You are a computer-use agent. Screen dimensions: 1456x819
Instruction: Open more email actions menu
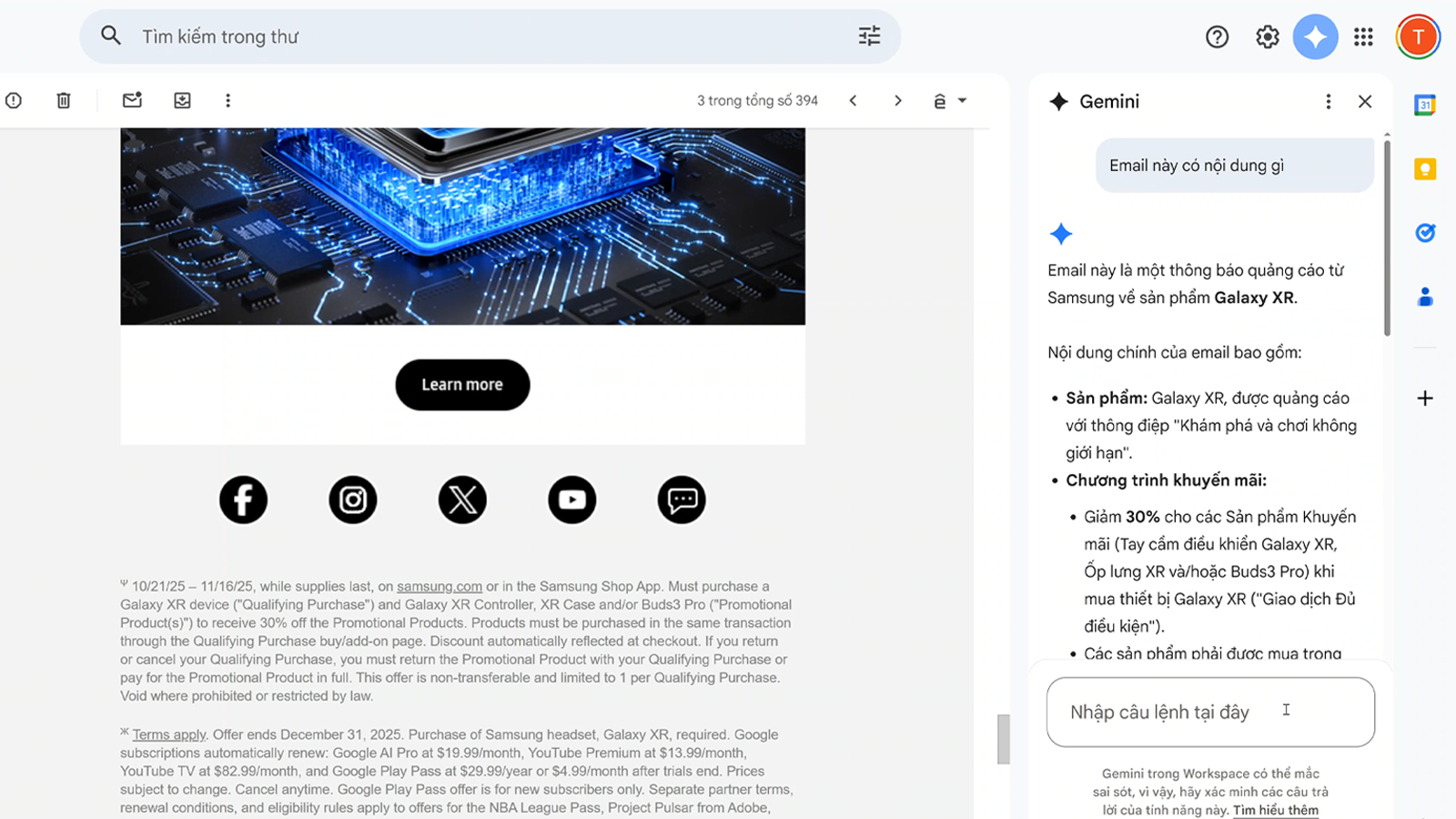pos(227,100)
